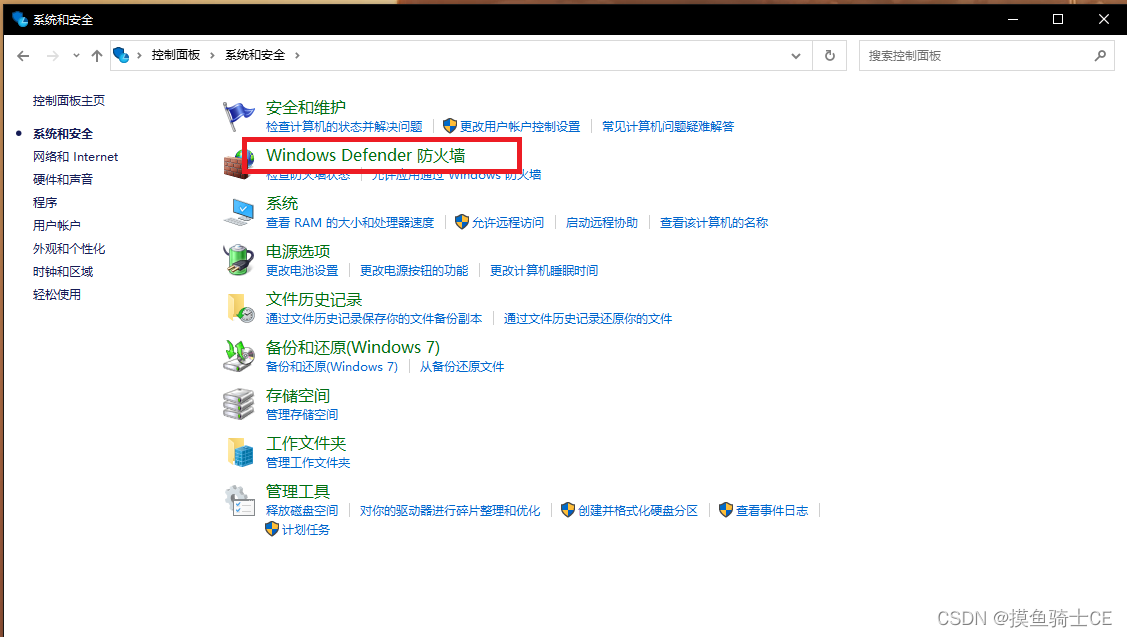Click the System computer monitor icon
This screenshot has width=1127, height=637.
(x=239, y=212)
